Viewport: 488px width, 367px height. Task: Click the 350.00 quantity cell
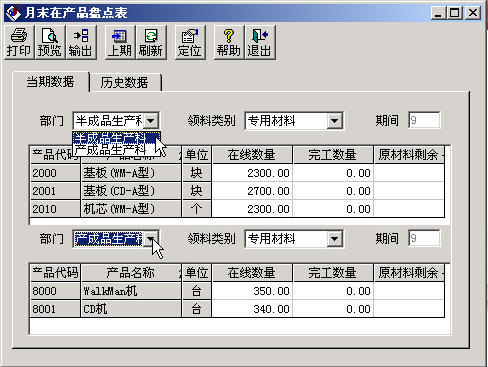click(252, 291)
